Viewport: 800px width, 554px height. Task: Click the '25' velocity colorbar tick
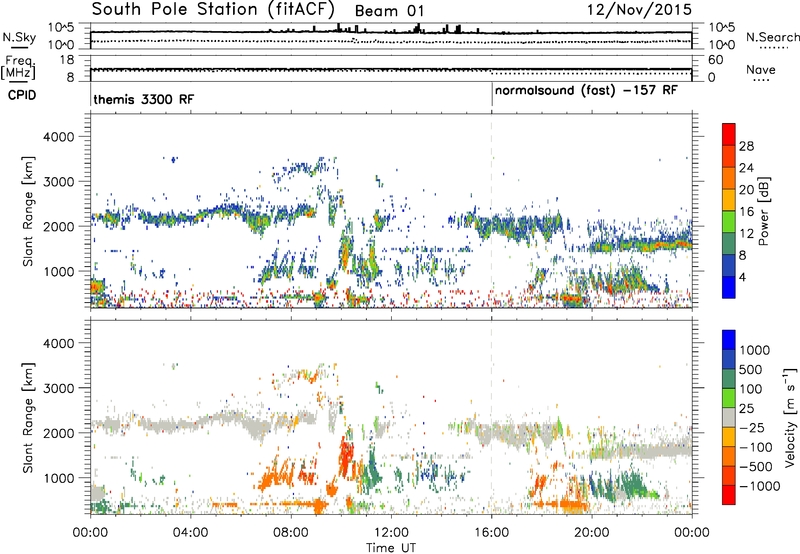pyautogui.click(x=747, y=409)
